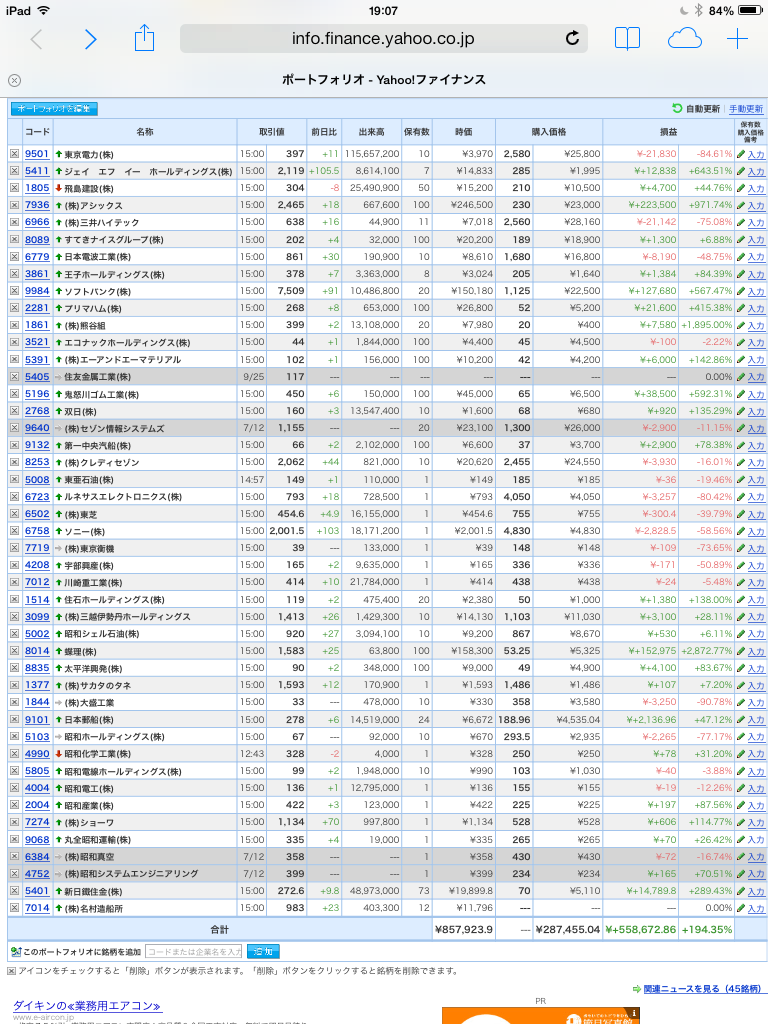
Task: Click the pencil edit icon for 昭和電工(株)
Action: (x=741, y=788)
